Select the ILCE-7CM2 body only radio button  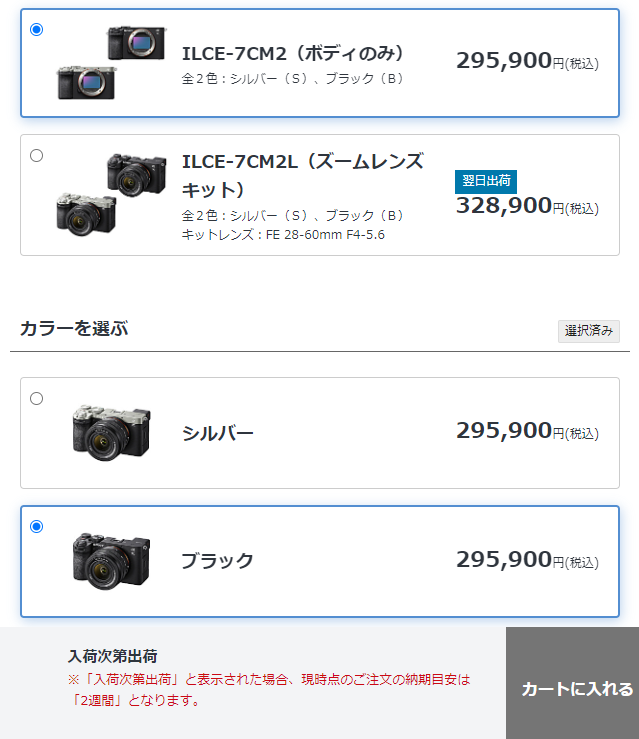(x=36, y=30)
